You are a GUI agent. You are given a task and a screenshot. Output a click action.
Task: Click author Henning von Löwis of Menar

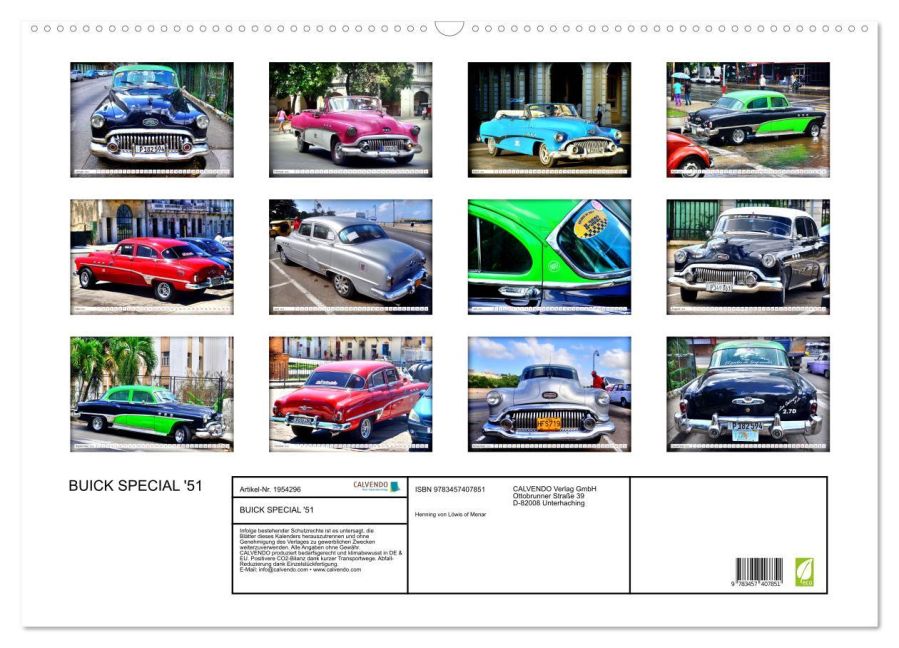click(x=451, y=514)
